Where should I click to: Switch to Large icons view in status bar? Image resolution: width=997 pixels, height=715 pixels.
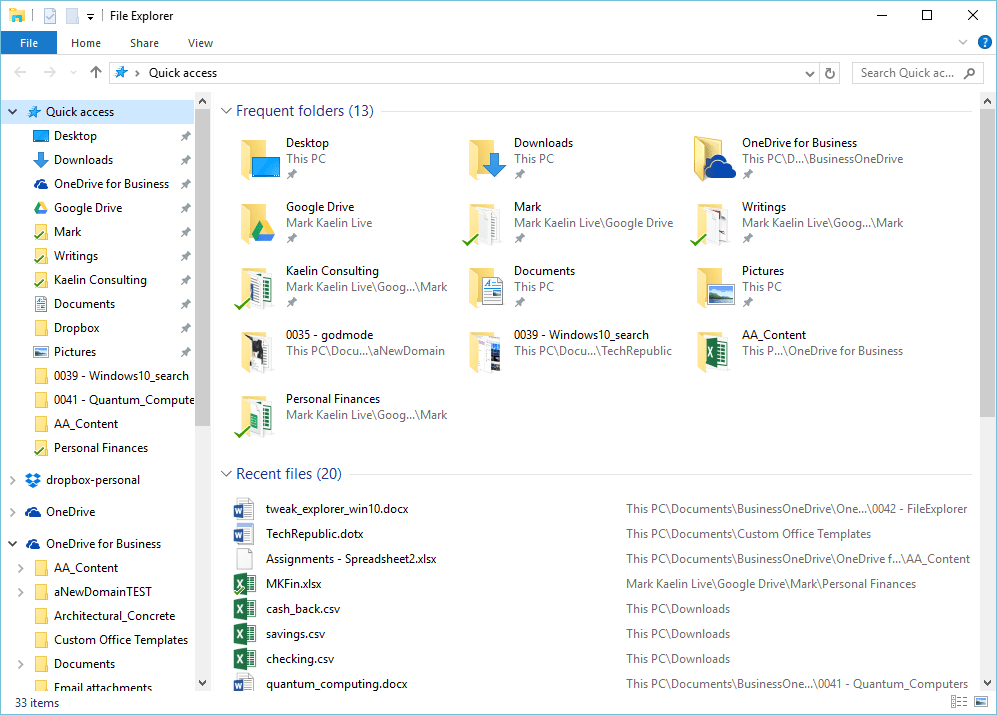[x=981, y=702]
